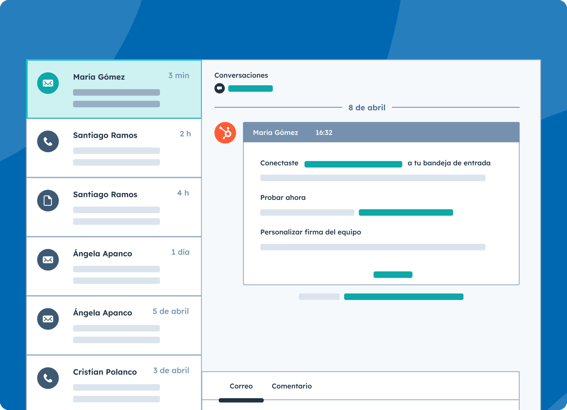Click the 2 h timestamp
This screenshot has width=567, height=410.
[x=186, y=134]
